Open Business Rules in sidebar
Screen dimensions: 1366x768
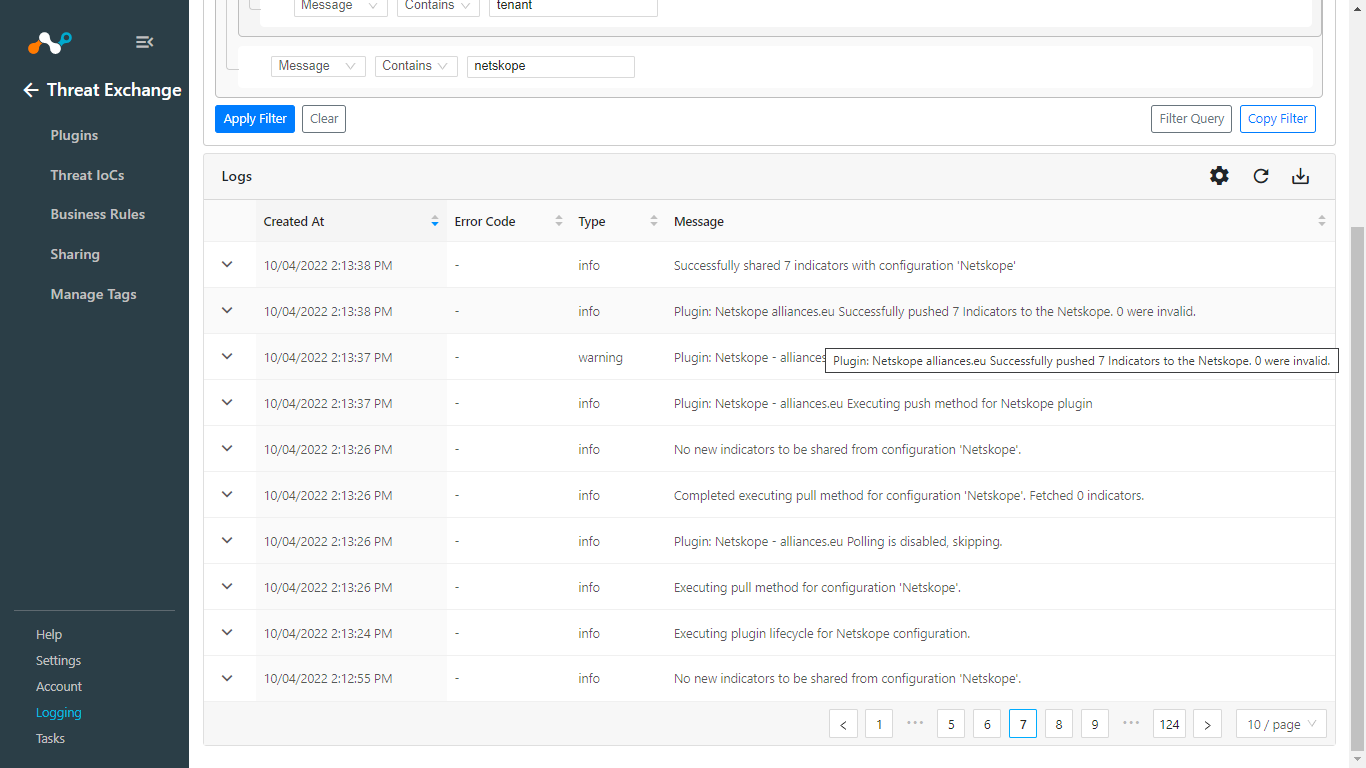tap(97, 214)
